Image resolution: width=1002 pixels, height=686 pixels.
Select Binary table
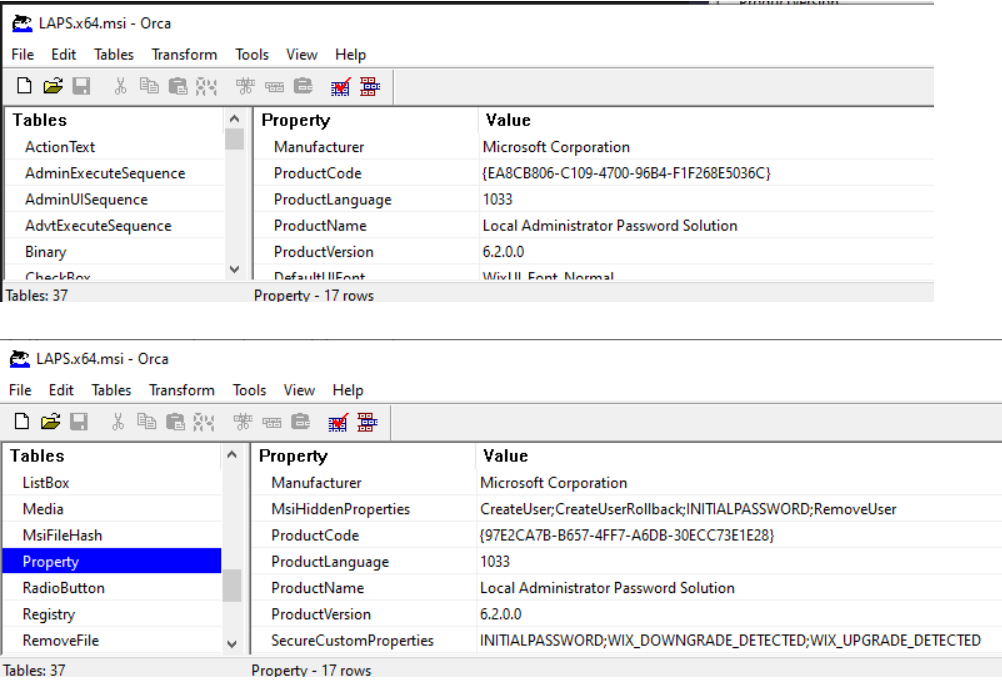[x=45, y=252]
